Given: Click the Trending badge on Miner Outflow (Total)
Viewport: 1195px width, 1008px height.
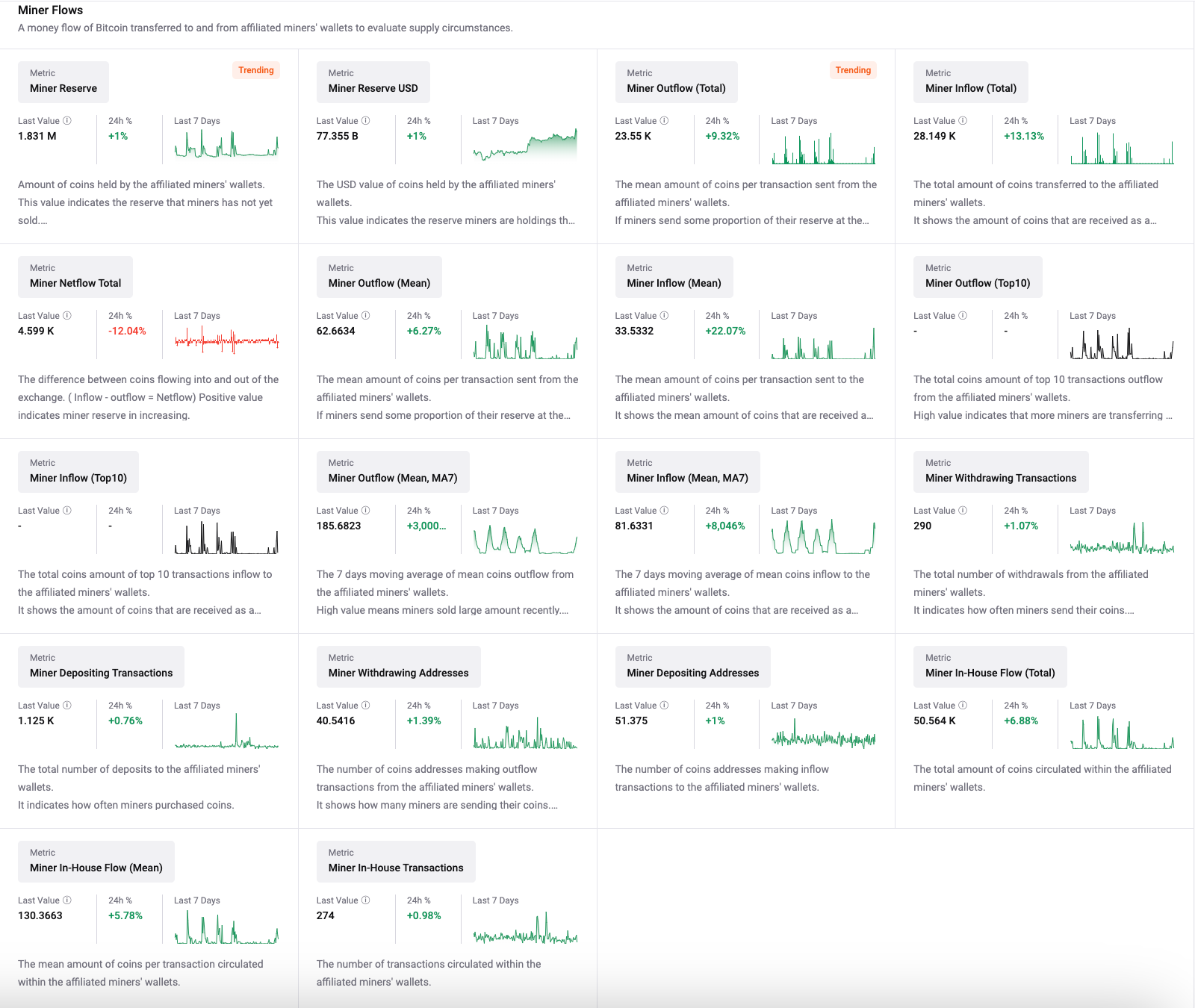Looking at the screenshot, I should 853,70.
